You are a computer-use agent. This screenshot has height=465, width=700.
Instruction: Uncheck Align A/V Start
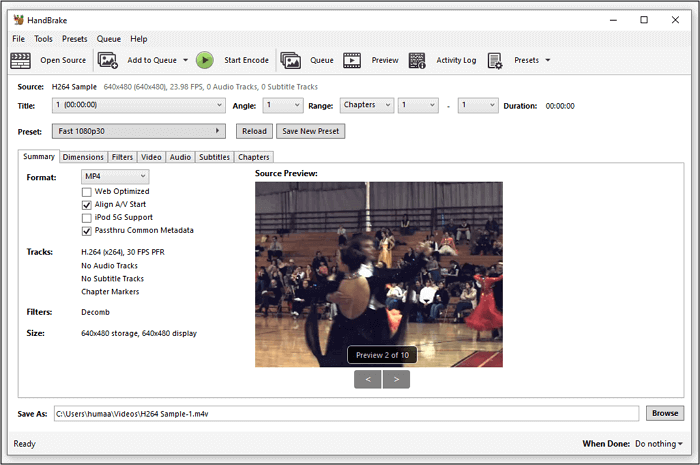[x=87, y=204]
